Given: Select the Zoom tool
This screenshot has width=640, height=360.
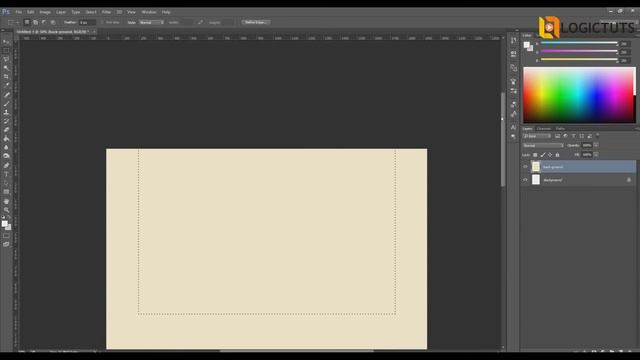Looking at the screenshot, I should (x=6, y=210).
